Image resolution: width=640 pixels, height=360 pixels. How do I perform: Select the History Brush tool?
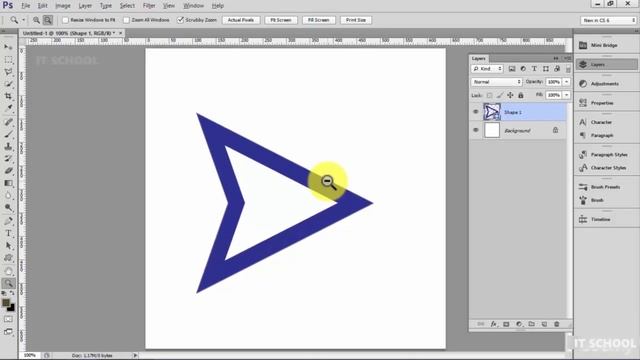tap(8, 158)
